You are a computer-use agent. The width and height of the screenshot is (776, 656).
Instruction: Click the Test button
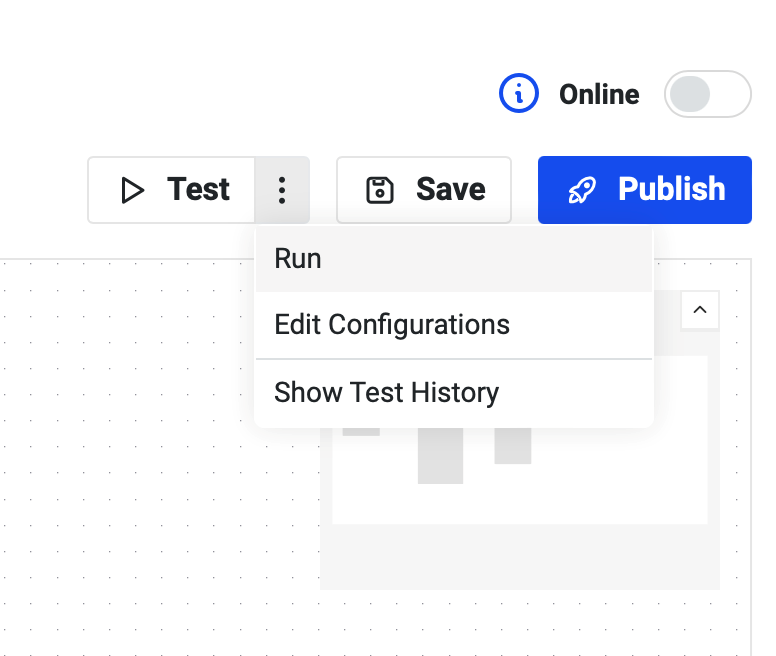point(171,190)
